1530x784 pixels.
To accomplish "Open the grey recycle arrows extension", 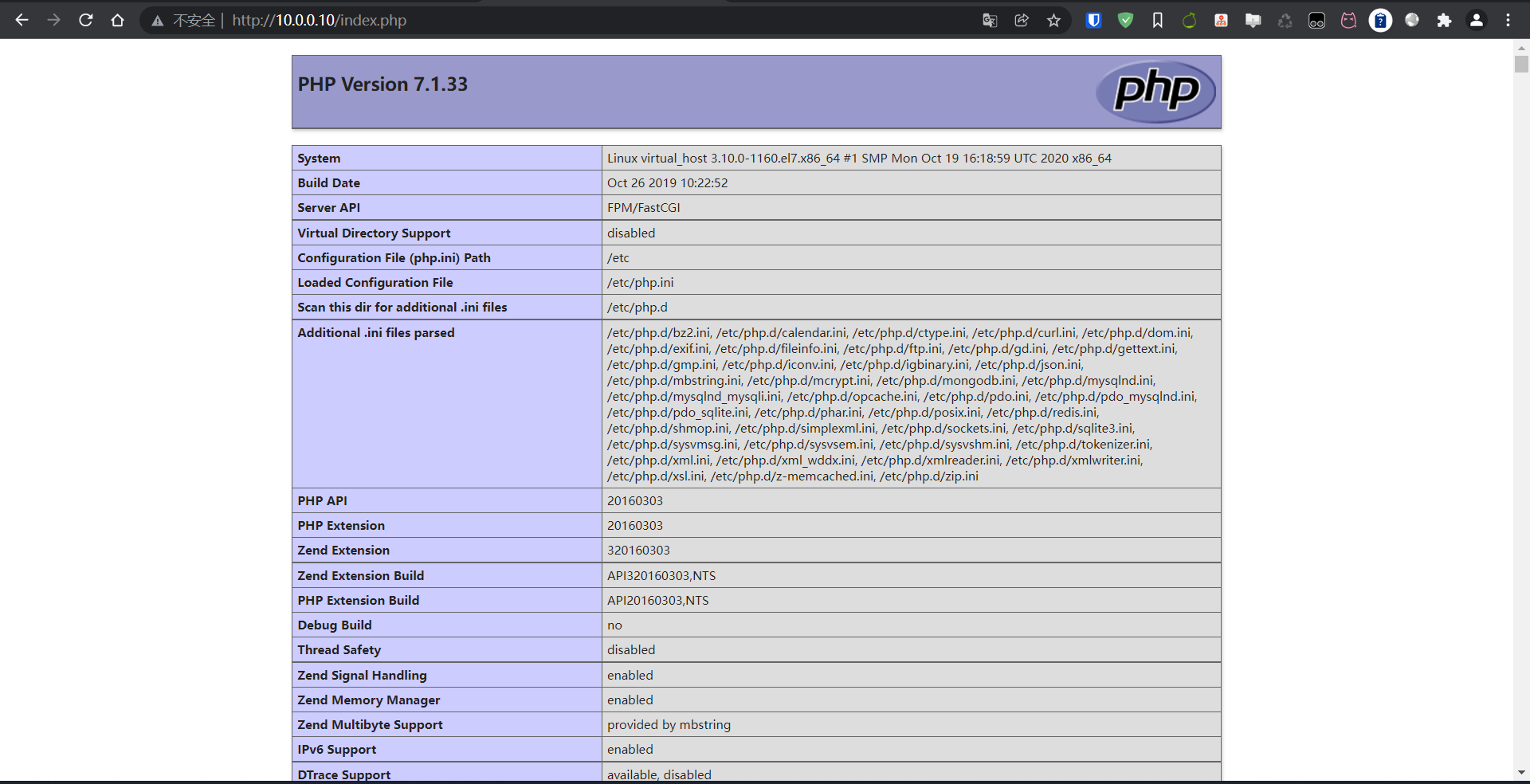I will (x=1285, y=20).
